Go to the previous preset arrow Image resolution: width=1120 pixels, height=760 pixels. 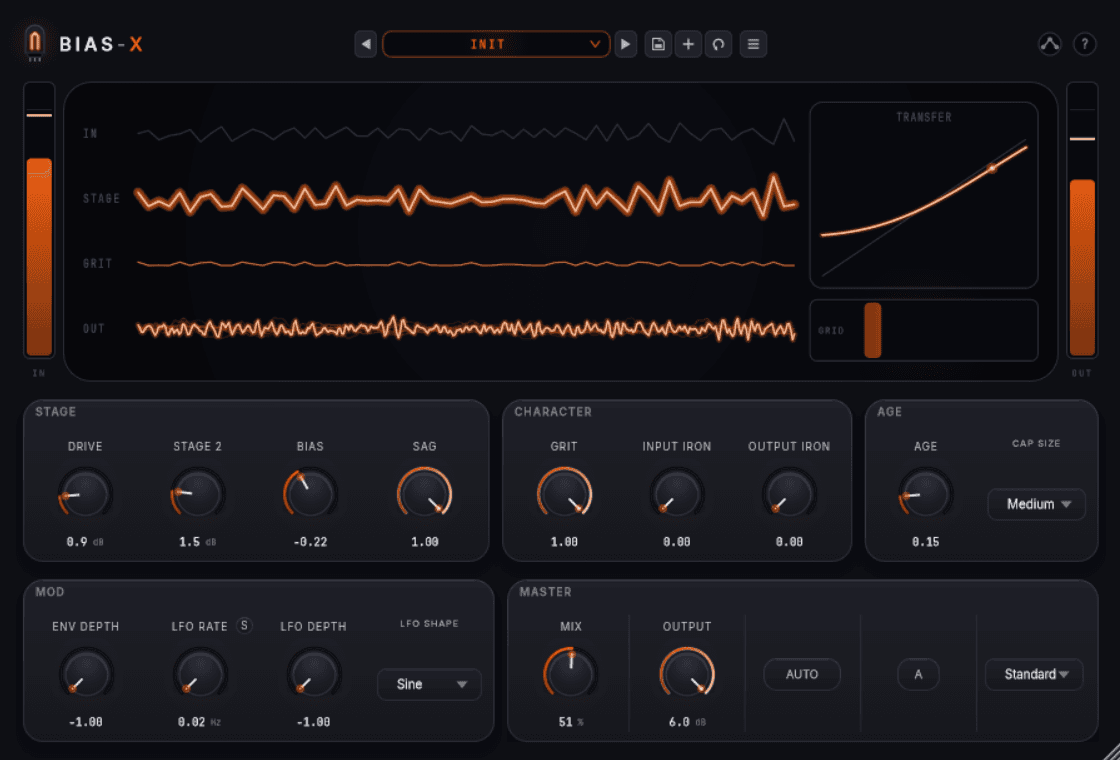(x=366, y=44)
